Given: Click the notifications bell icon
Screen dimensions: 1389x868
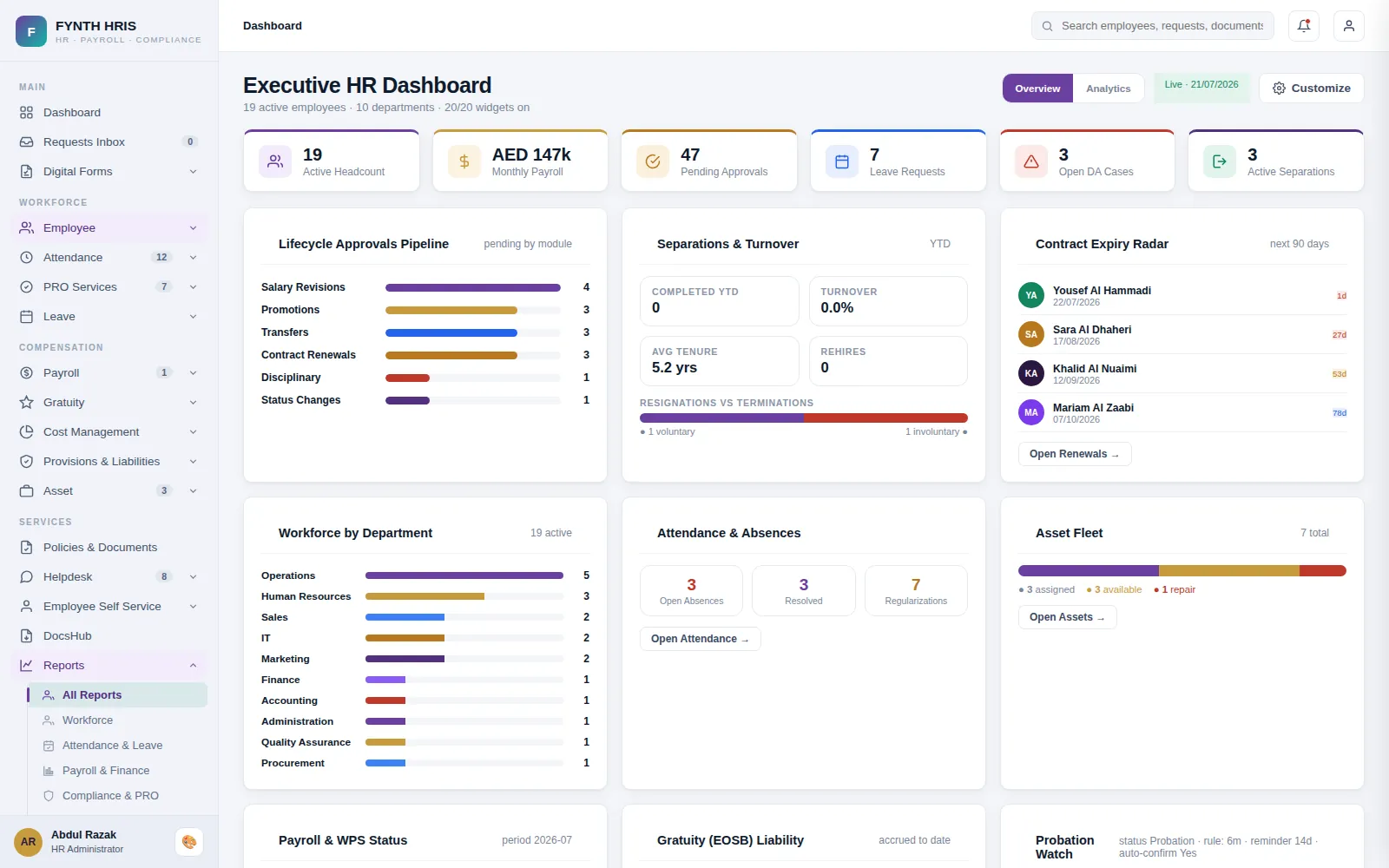Looking at the screenshot, I should (1304, 26).
